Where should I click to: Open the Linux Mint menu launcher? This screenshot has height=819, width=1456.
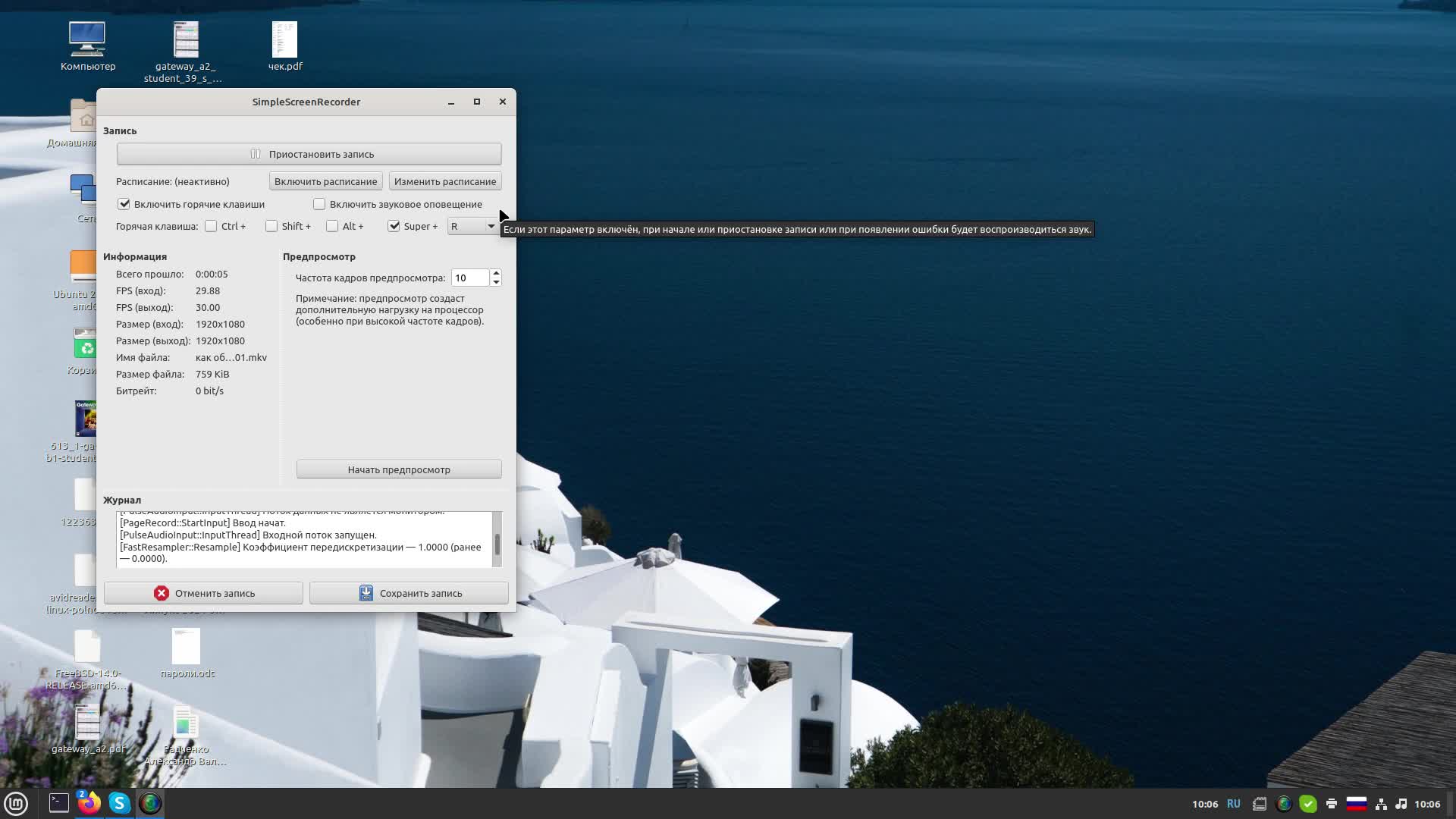point(16,803)
